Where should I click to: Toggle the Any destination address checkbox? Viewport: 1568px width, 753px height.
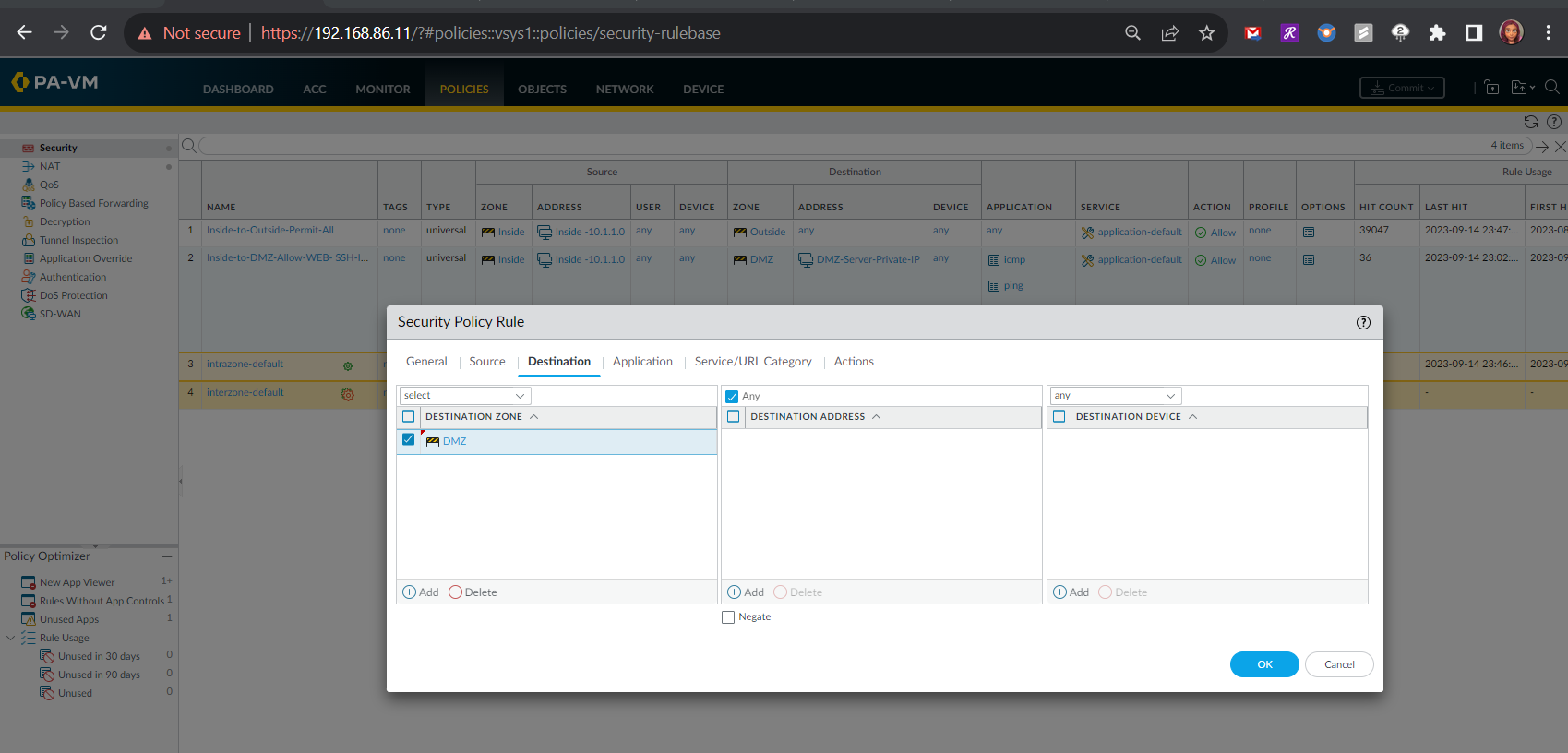click(732, 396)
